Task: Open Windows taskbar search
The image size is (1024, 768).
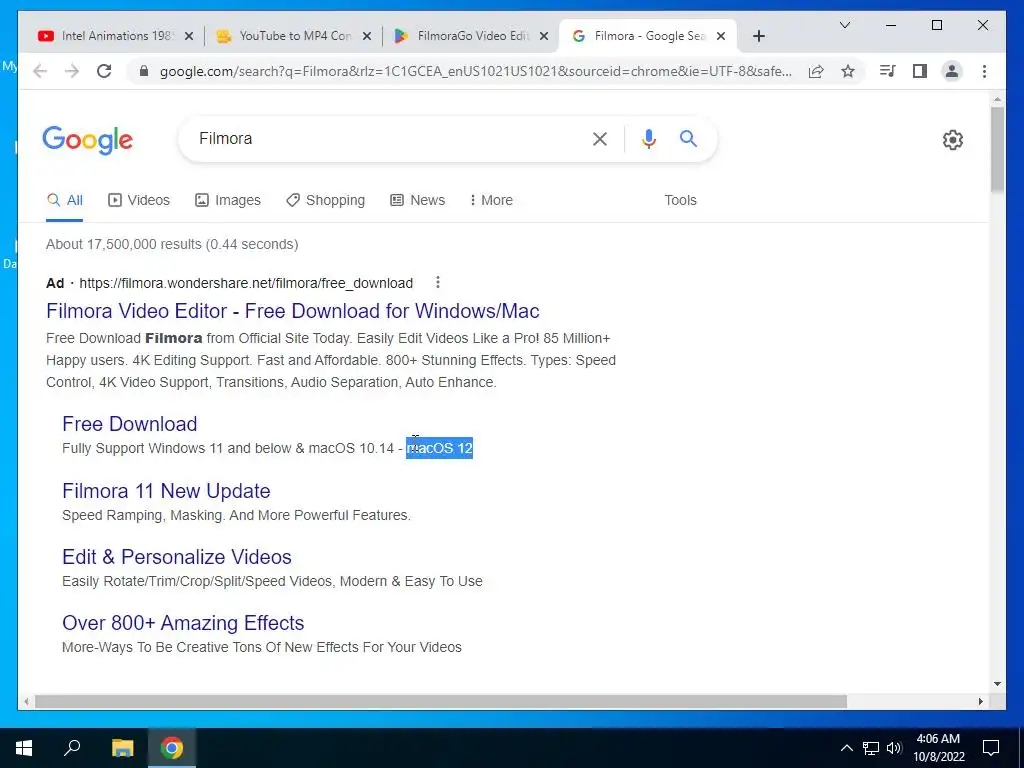Action: coord(72,748)
